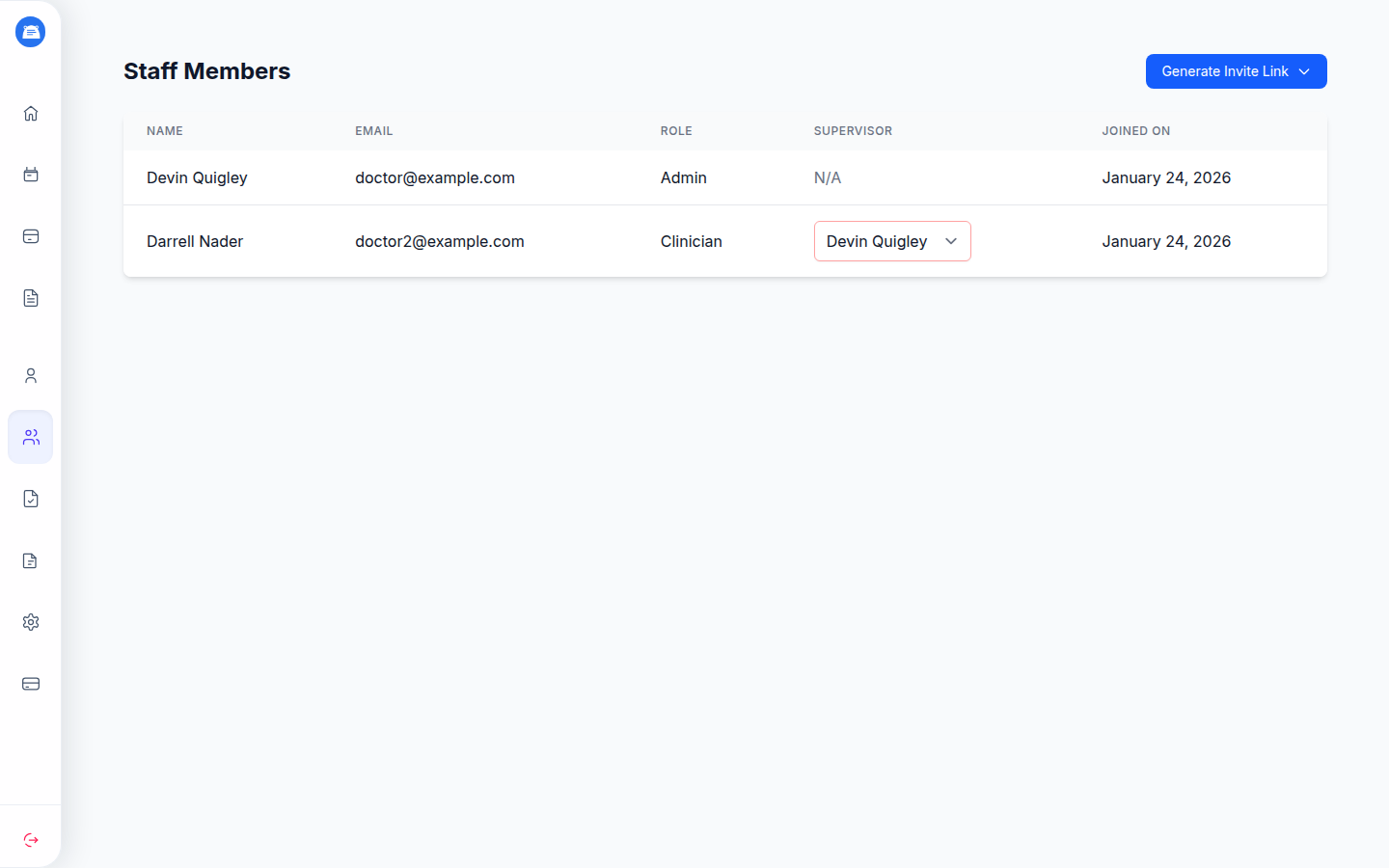
Task: Click the doctor2@example.com email address
Action: coord(440,241)
